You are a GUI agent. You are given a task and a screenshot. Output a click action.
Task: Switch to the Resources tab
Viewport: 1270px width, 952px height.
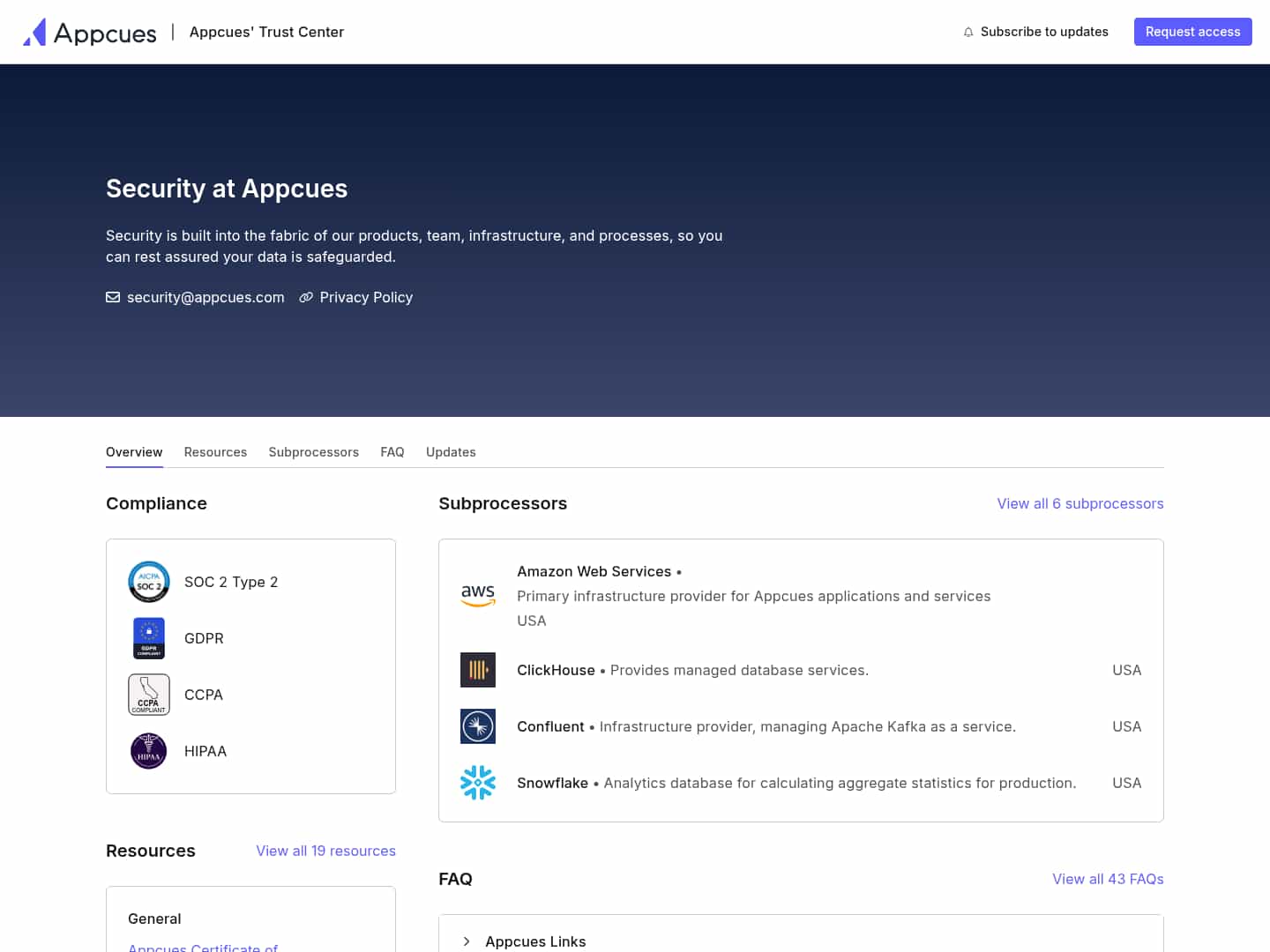click(x=215, y=452)
